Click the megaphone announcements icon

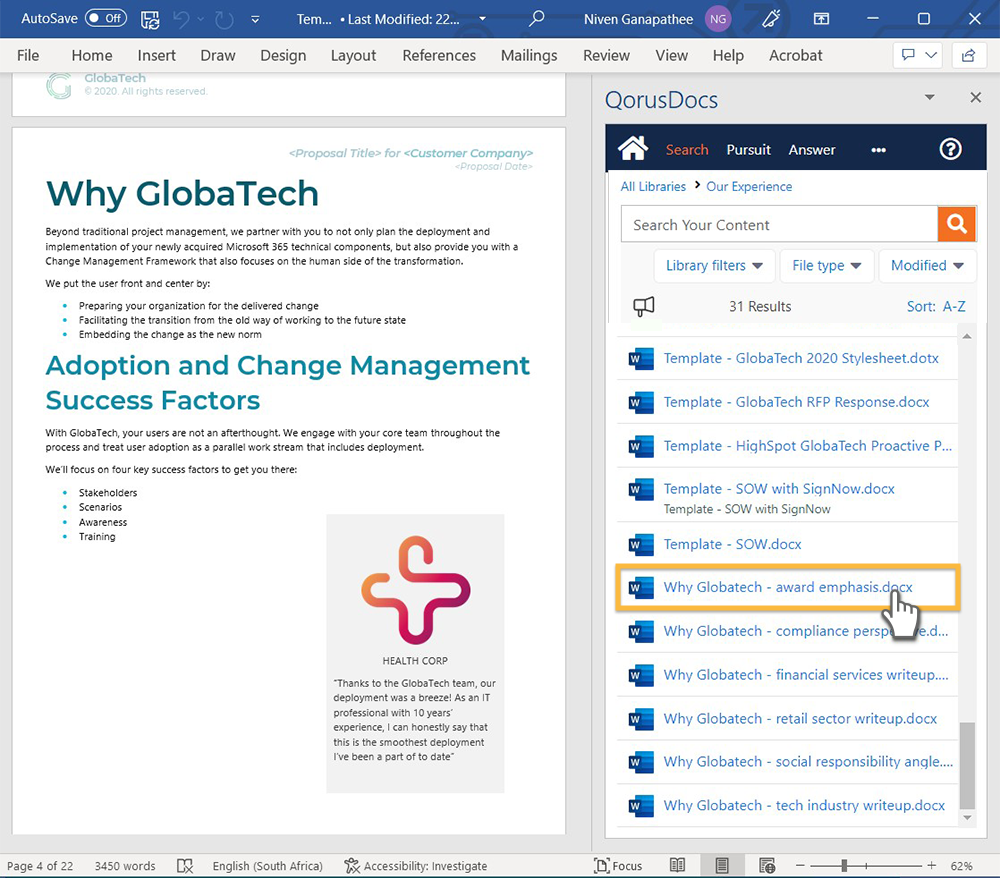pos(644,306)
